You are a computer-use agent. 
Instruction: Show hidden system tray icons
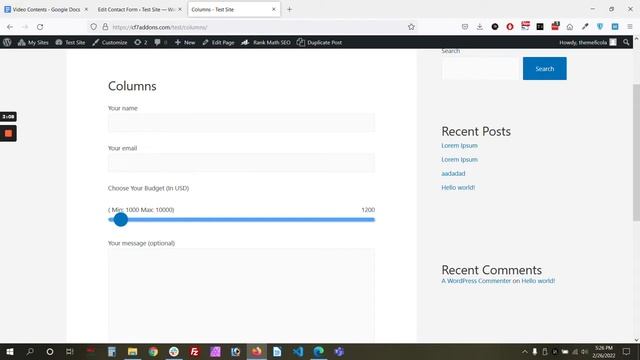524,351
